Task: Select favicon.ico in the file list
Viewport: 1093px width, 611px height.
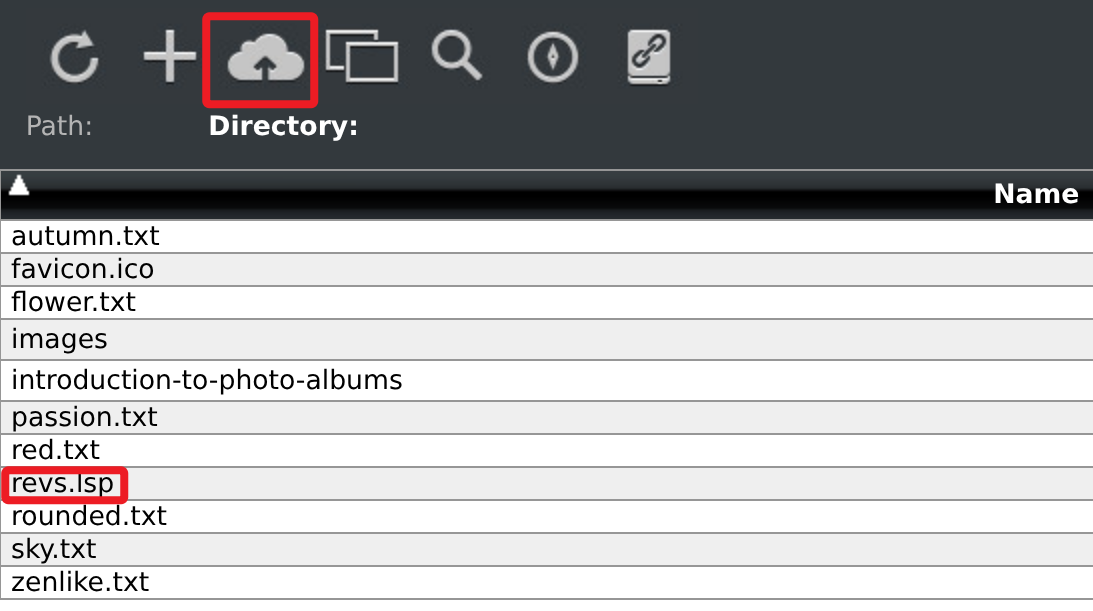Action: click(83, 269)
